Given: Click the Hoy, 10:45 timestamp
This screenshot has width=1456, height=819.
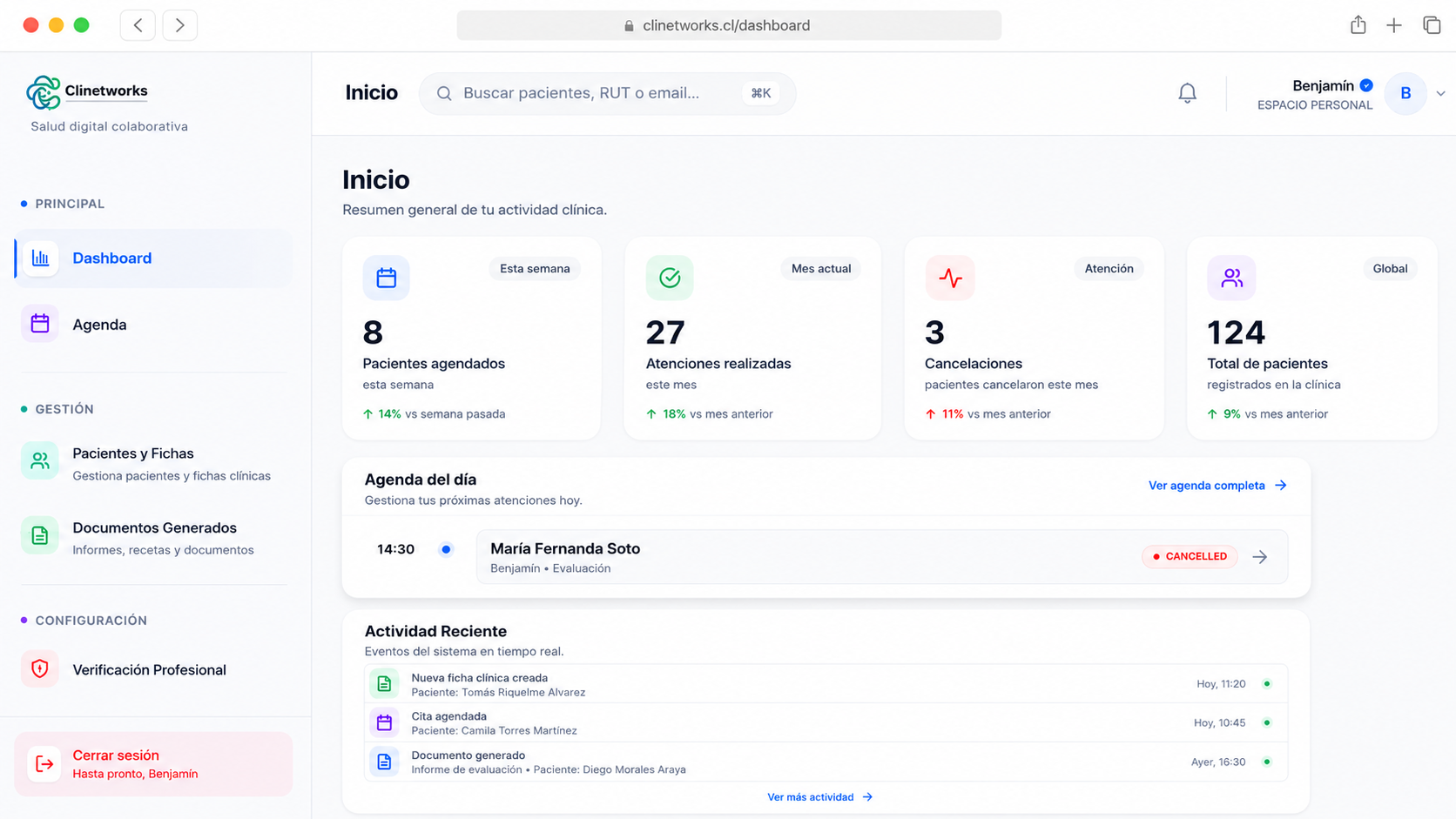Looking at the screenshot, I should (1219, 723).
